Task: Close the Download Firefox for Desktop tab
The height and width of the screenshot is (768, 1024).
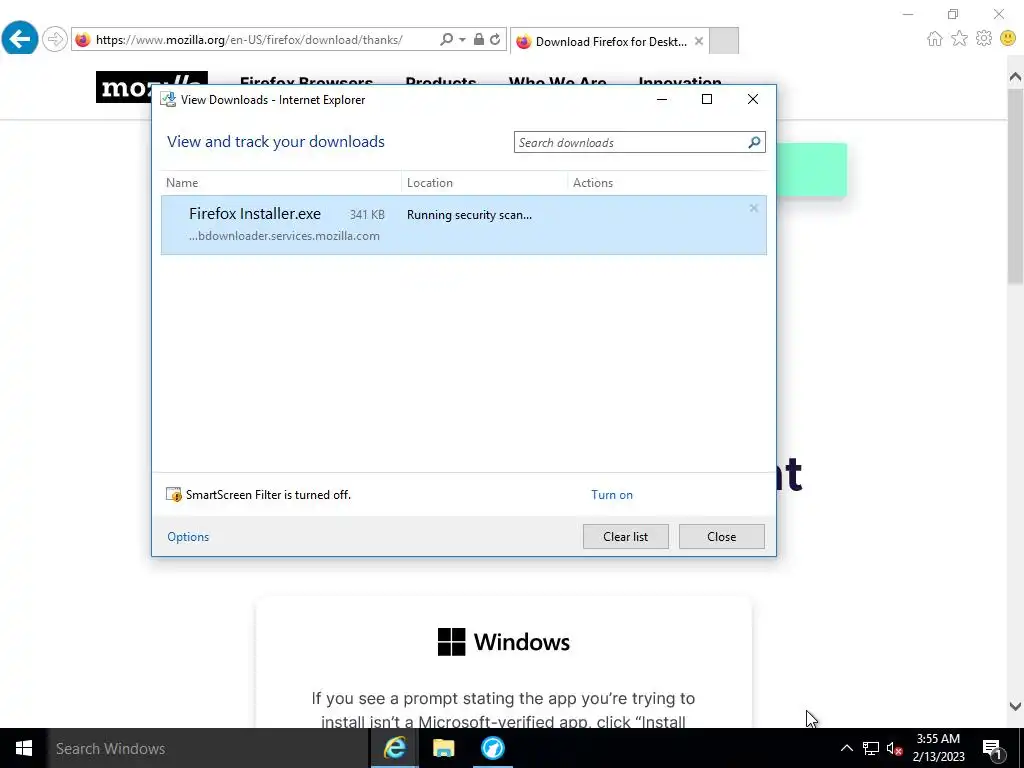Action: point(699,41)
